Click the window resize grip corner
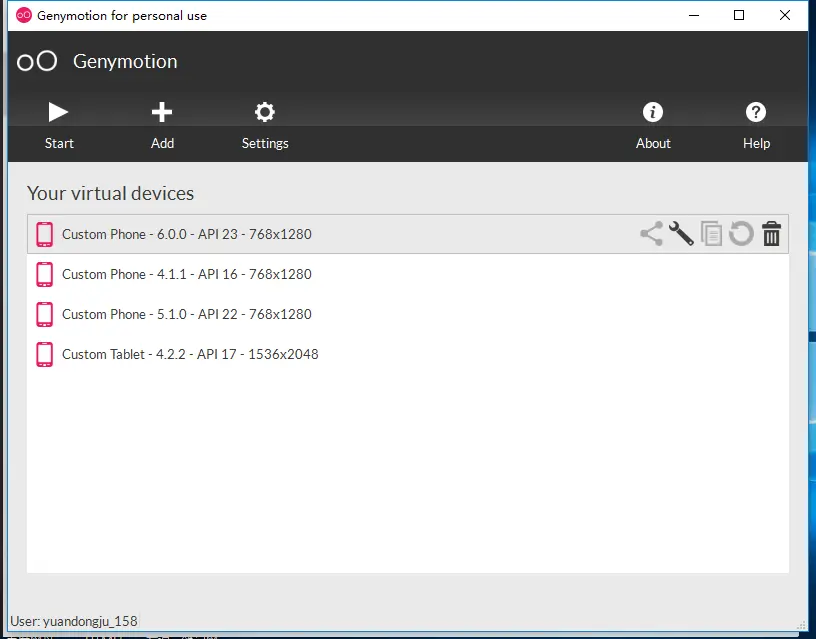 coord(801,626)
